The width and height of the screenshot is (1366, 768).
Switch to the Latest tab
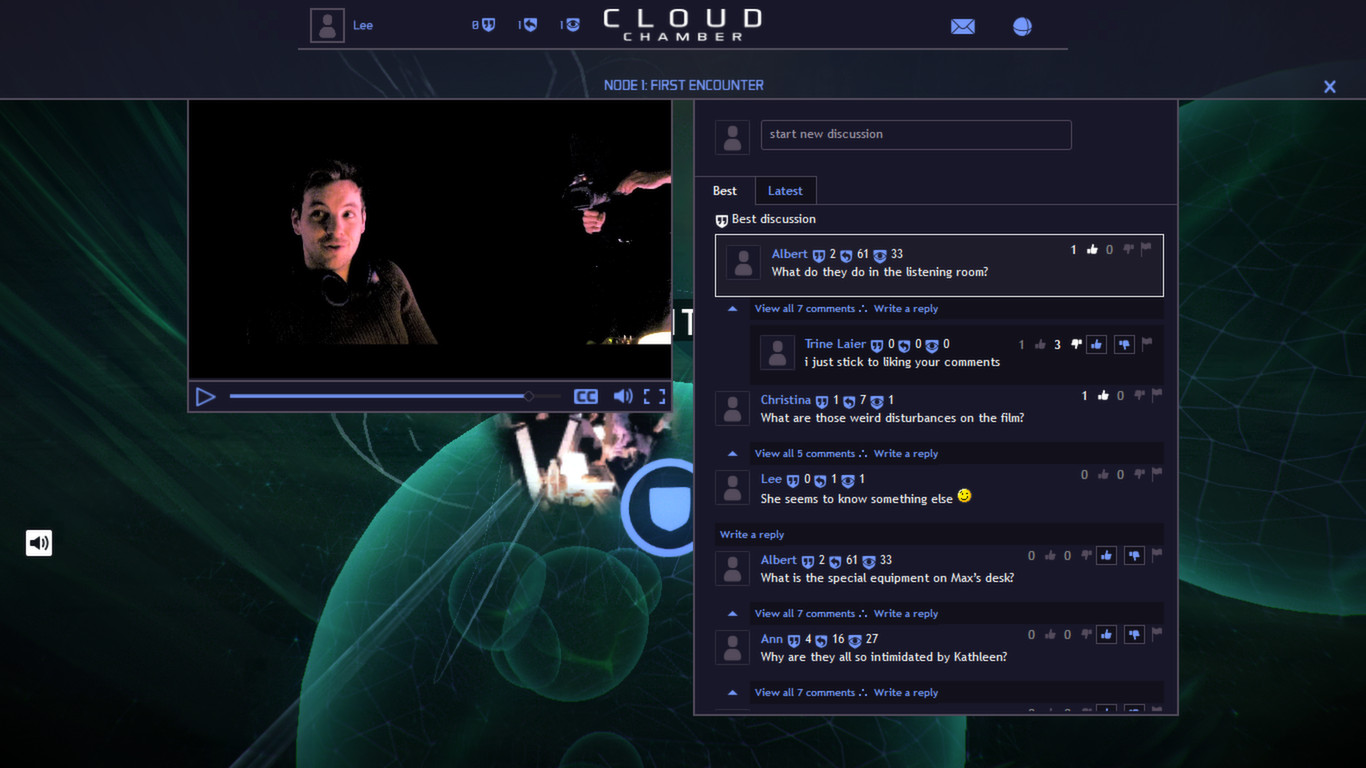pyautogui.click(x=785, y=190)
